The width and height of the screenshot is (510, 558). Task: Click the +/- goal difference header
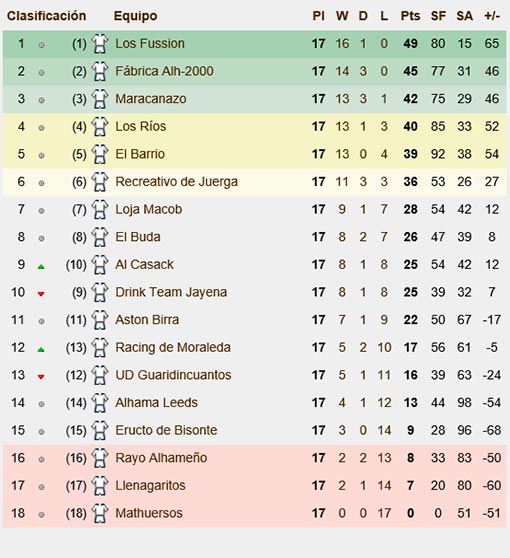coord(492,16)
